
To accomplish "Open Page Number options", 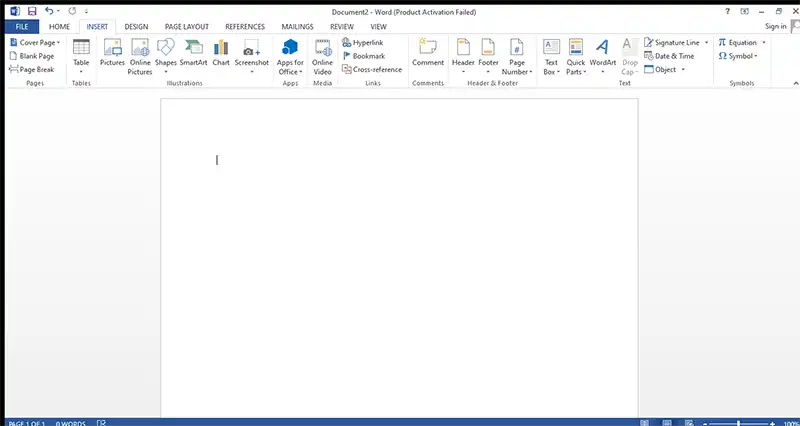I will point(517,57).
